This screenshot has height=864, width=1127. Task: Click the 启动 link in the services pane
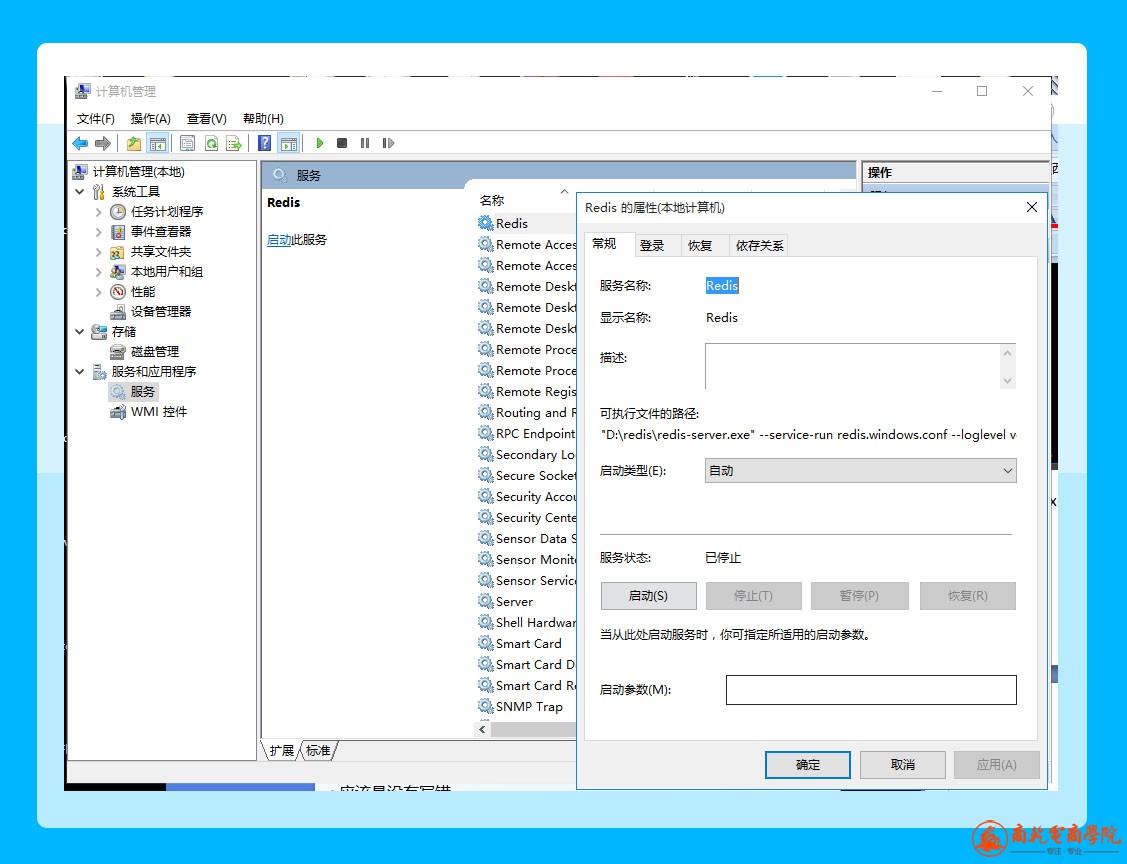(279, 240)
